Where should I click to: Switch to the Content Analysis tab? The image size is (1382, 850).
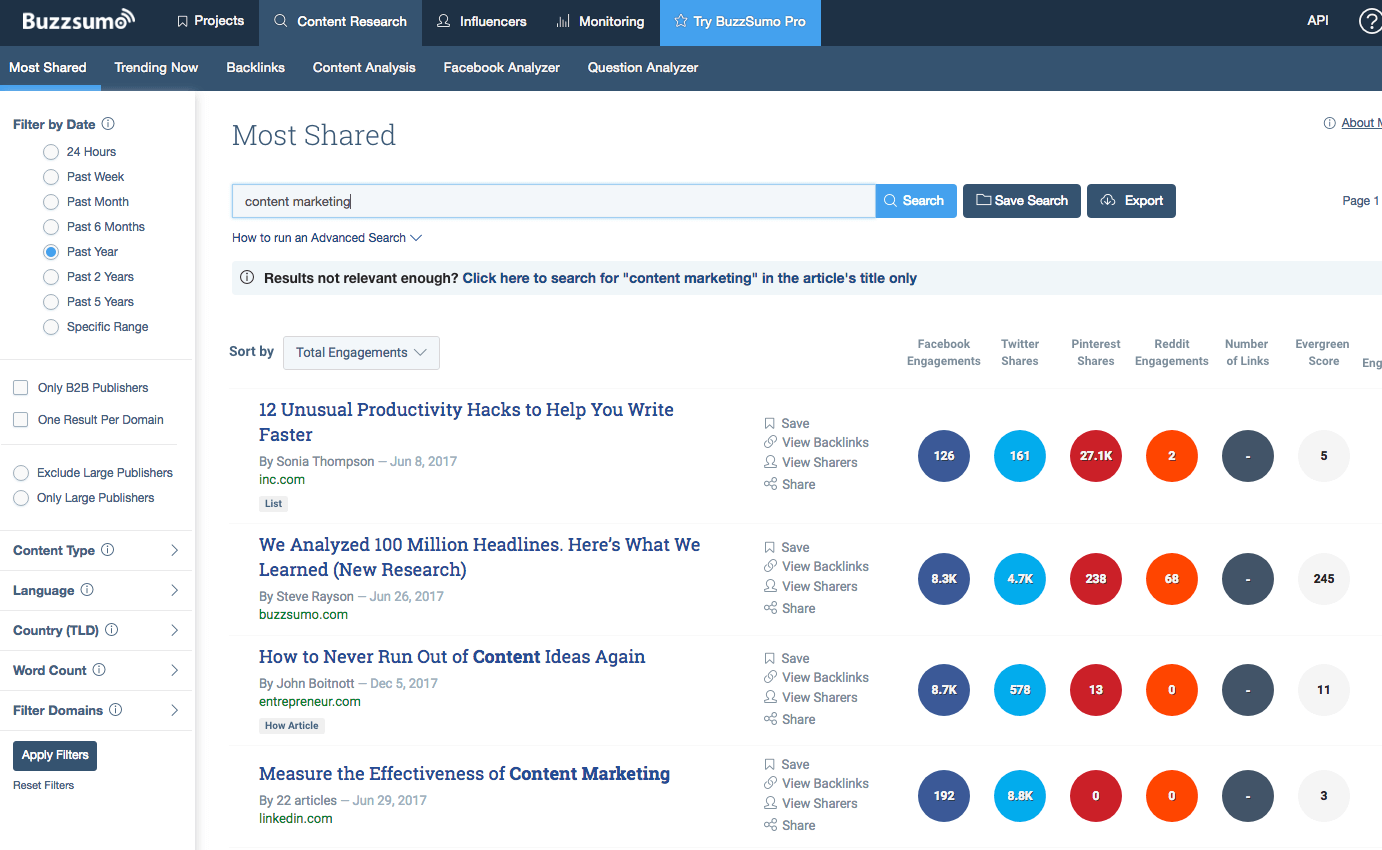[364, 68]
